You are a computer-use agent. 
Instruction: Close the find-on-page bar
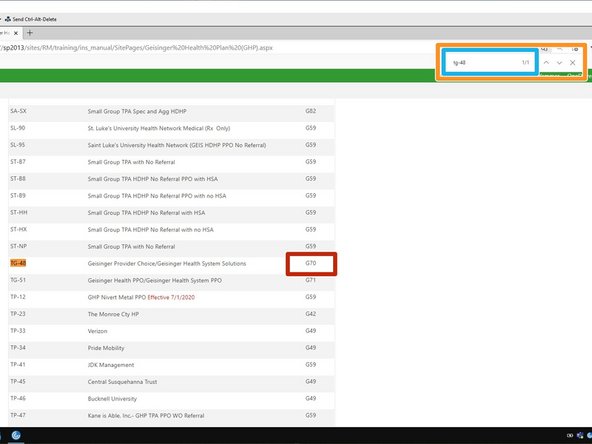[x=573, y=63]
